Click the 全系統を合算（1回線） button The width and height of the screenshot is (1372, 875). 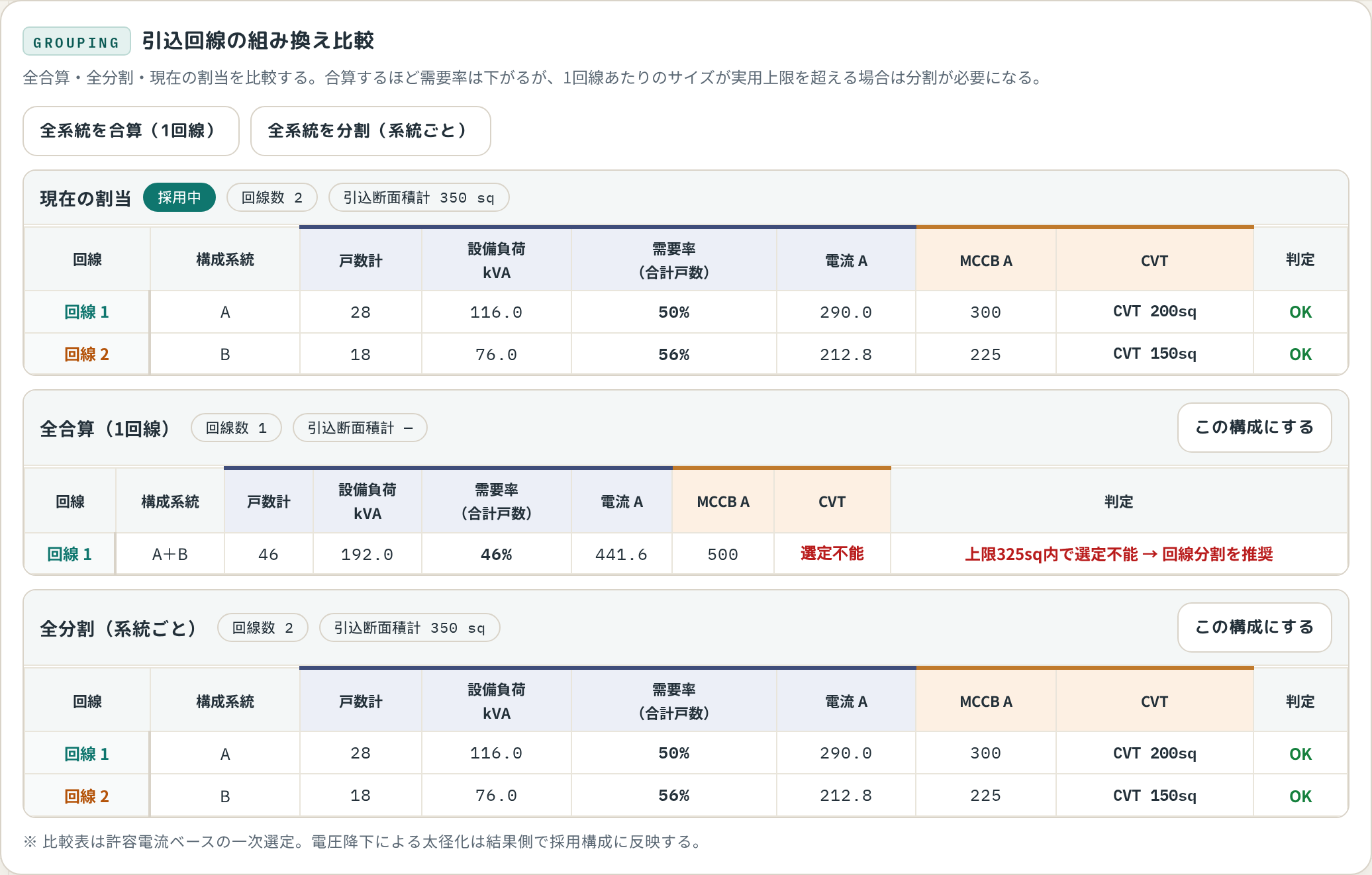coord(131,131)
